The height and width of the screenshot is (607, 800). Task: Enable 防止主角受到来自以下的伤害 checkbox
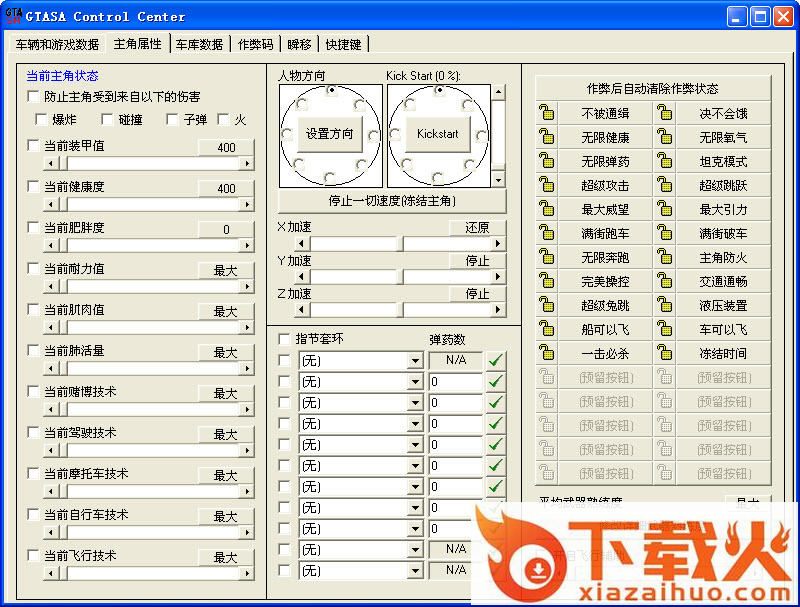click(34, 96)
